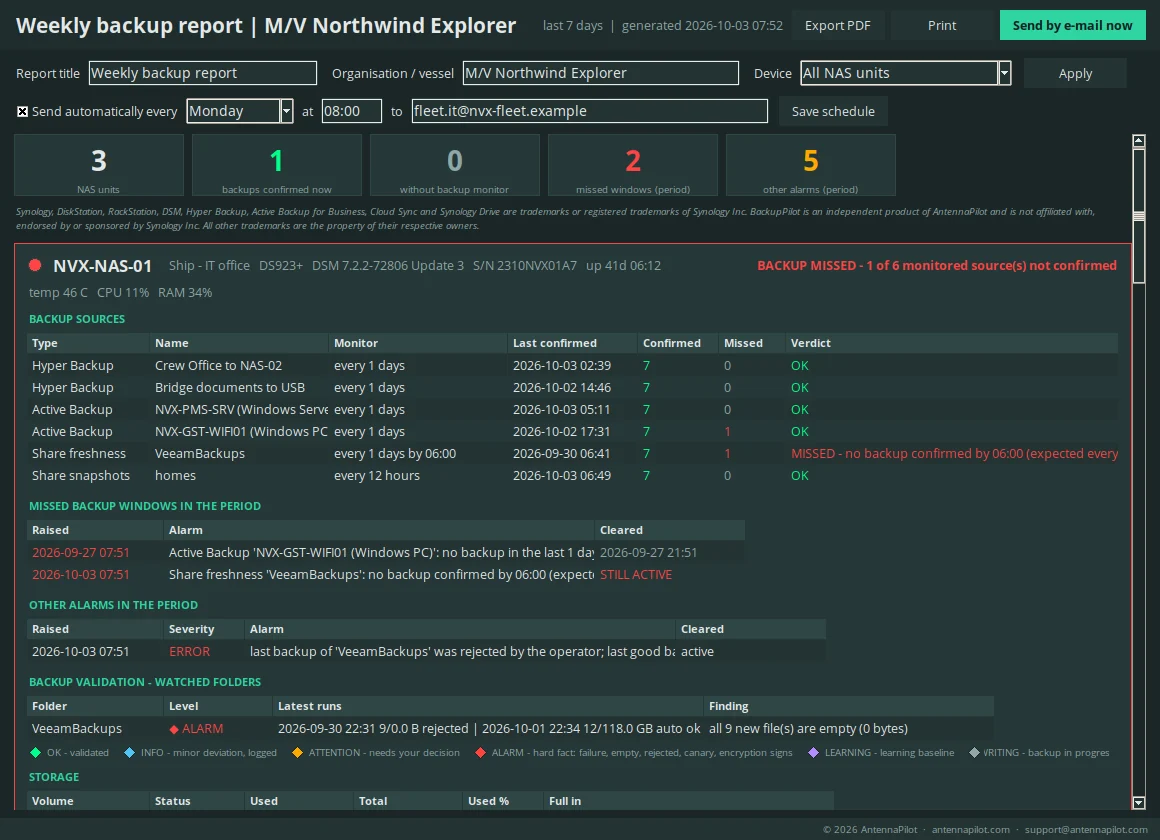1160x840 pixels.
Task: Click the 'every 12 hours' monitor cell
Action: (377, 476)
